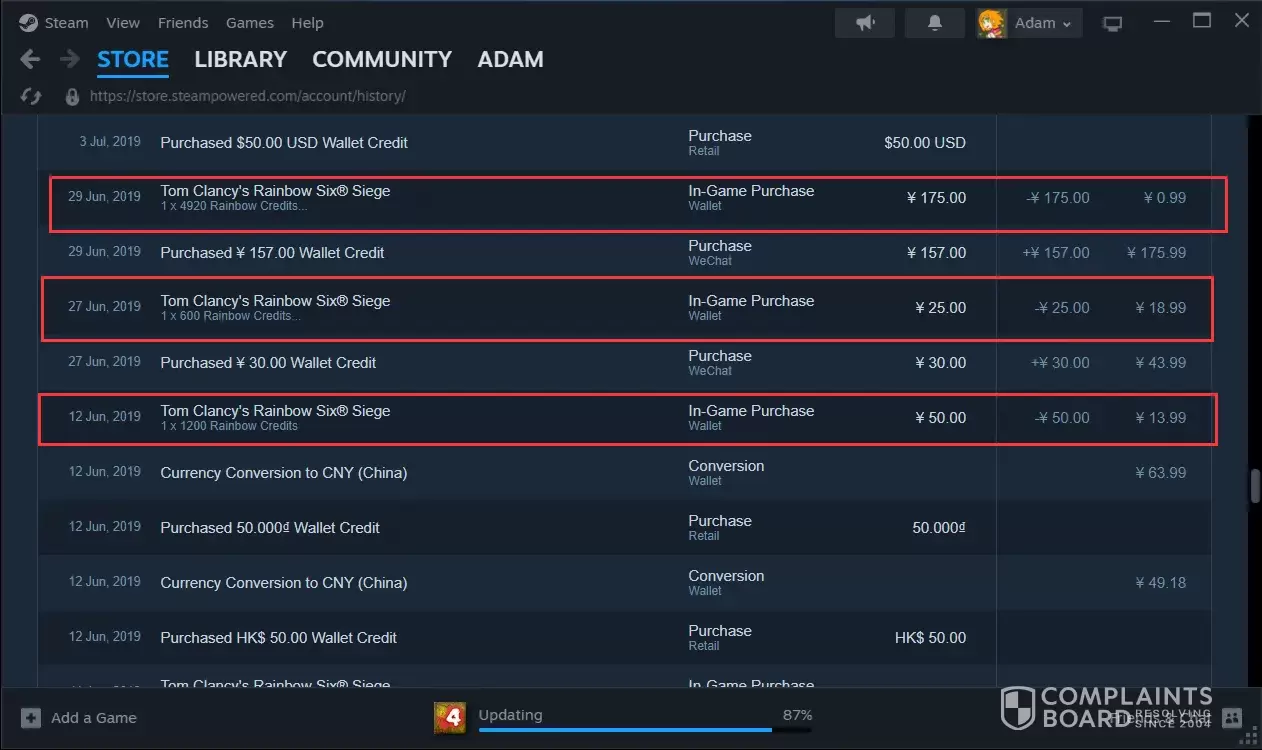Open notifications bell icon
1262x750 pixels.
tap(935, 23)
